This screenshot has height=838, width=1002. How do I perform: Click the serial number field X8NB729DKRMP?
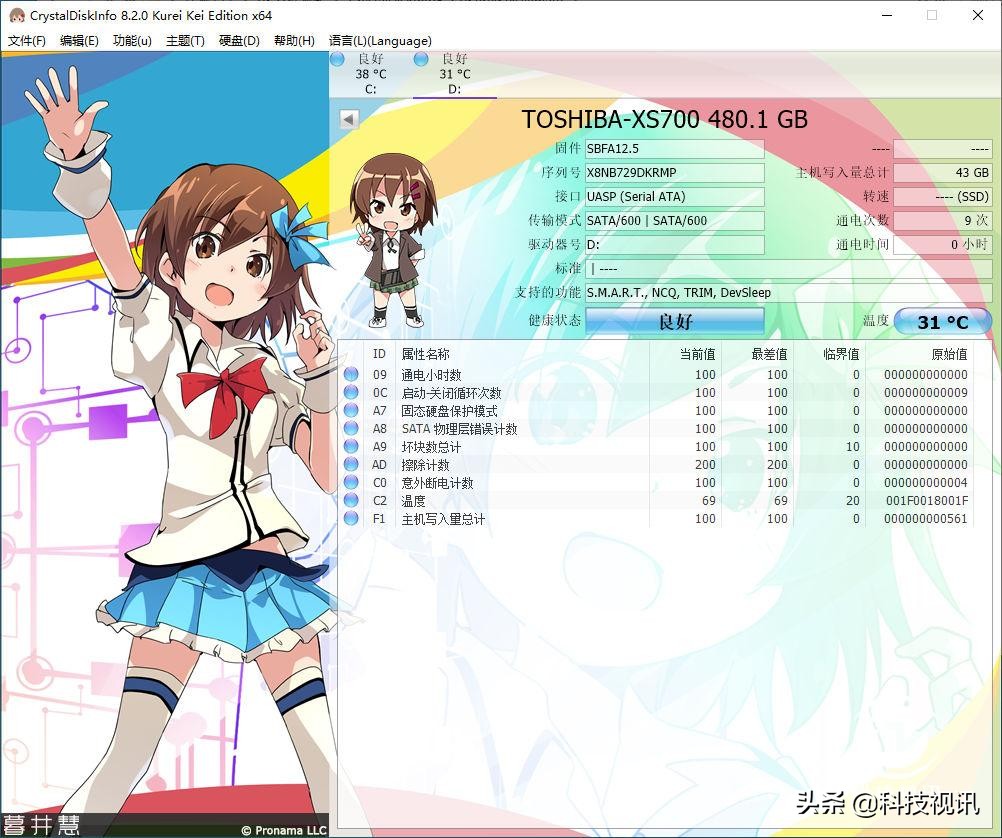pos(675,173)
